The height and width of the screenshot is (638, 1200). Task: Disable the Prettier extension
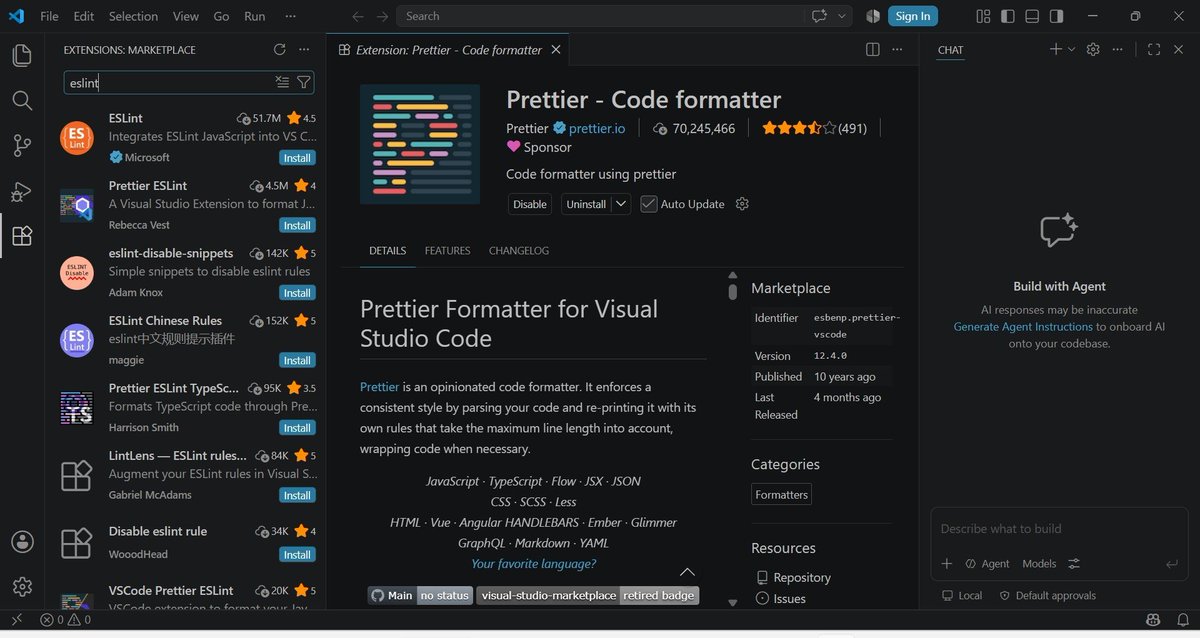coord(530,204)
